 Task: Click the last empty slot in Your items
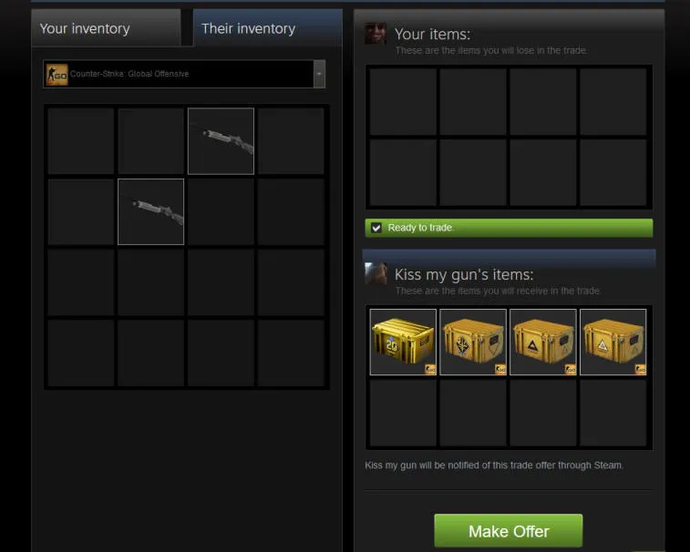tap(613, 172)
